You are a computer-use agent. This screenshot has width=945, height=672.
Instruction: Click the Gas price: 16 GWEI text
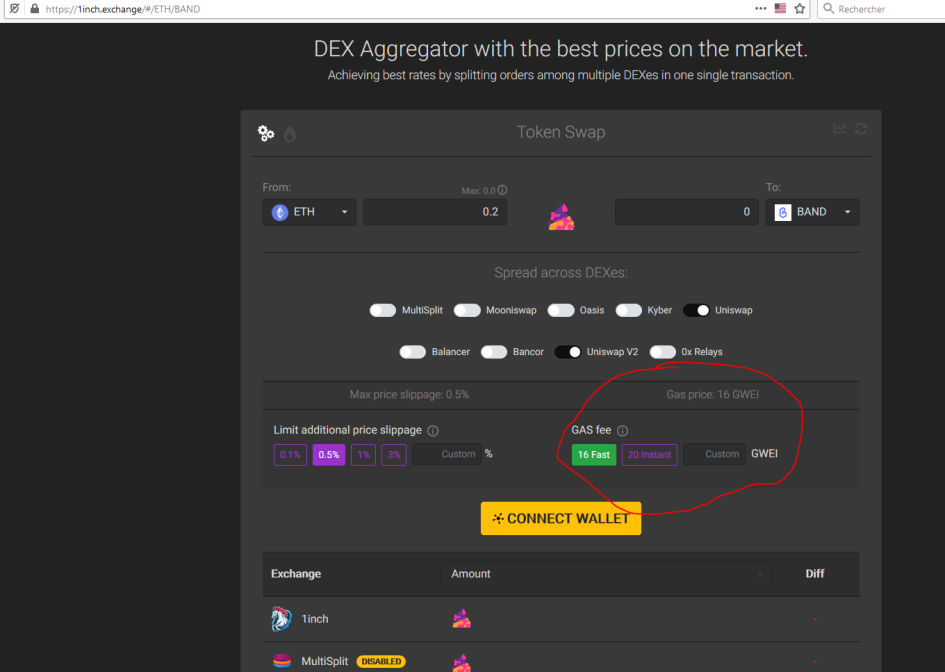[712, 395]
